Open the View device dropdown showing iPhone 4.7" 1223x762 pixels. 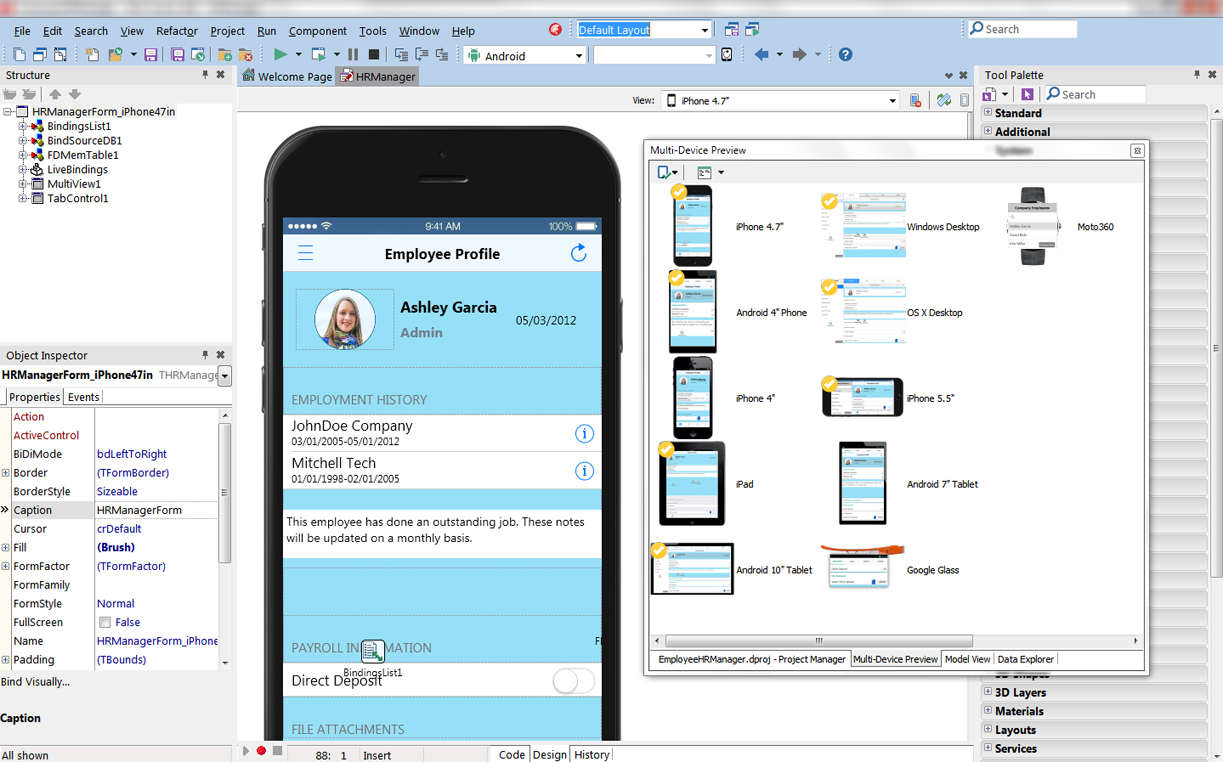892,100
